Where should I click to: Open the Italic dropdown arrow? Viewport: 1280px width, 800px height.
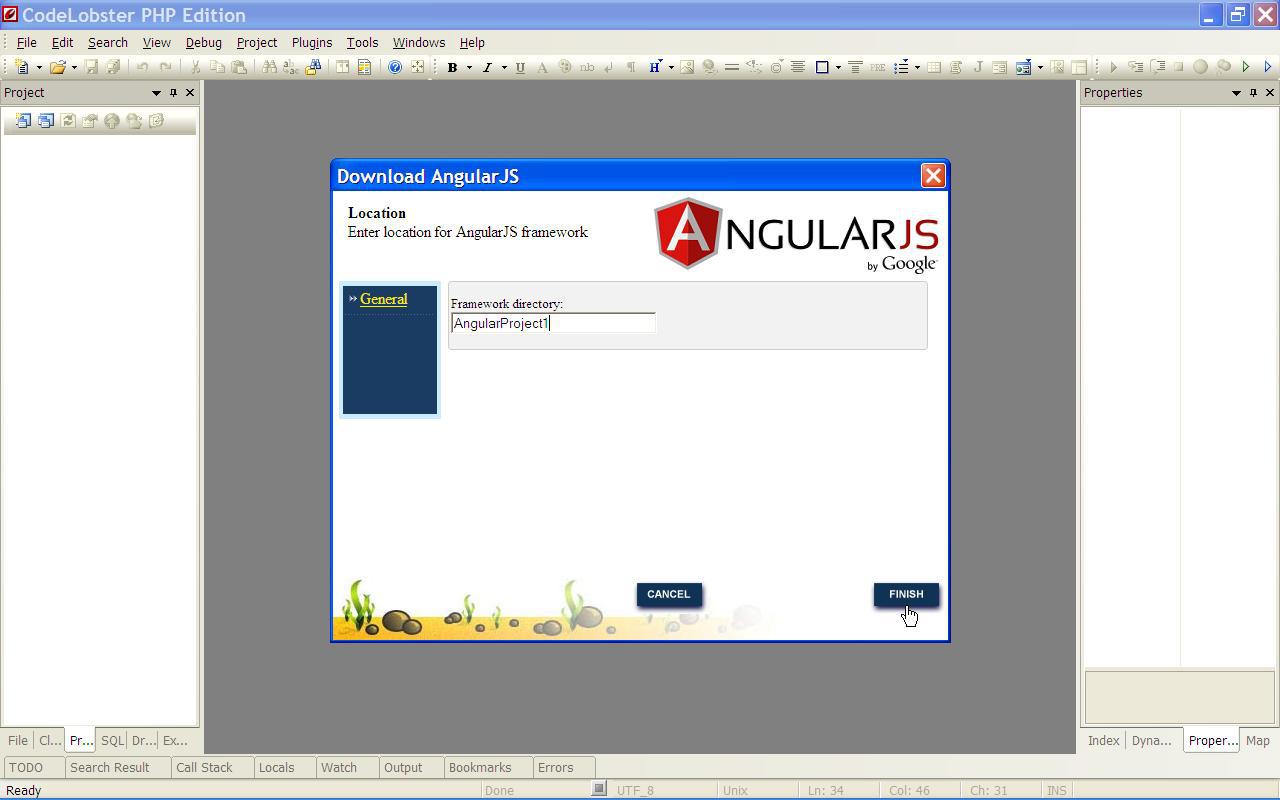(x=504, y=67)
